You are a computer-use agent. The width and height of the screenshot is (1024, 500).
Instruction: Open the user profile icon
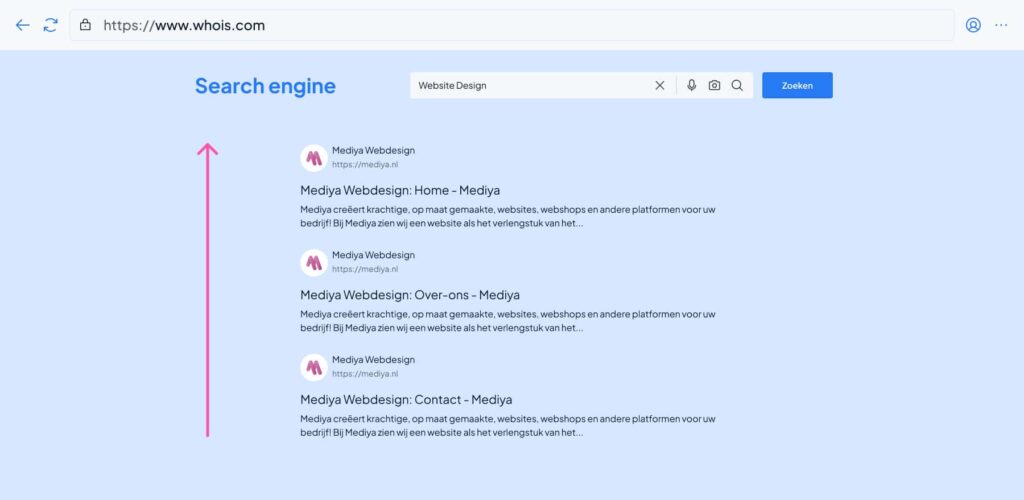point(973,25)
